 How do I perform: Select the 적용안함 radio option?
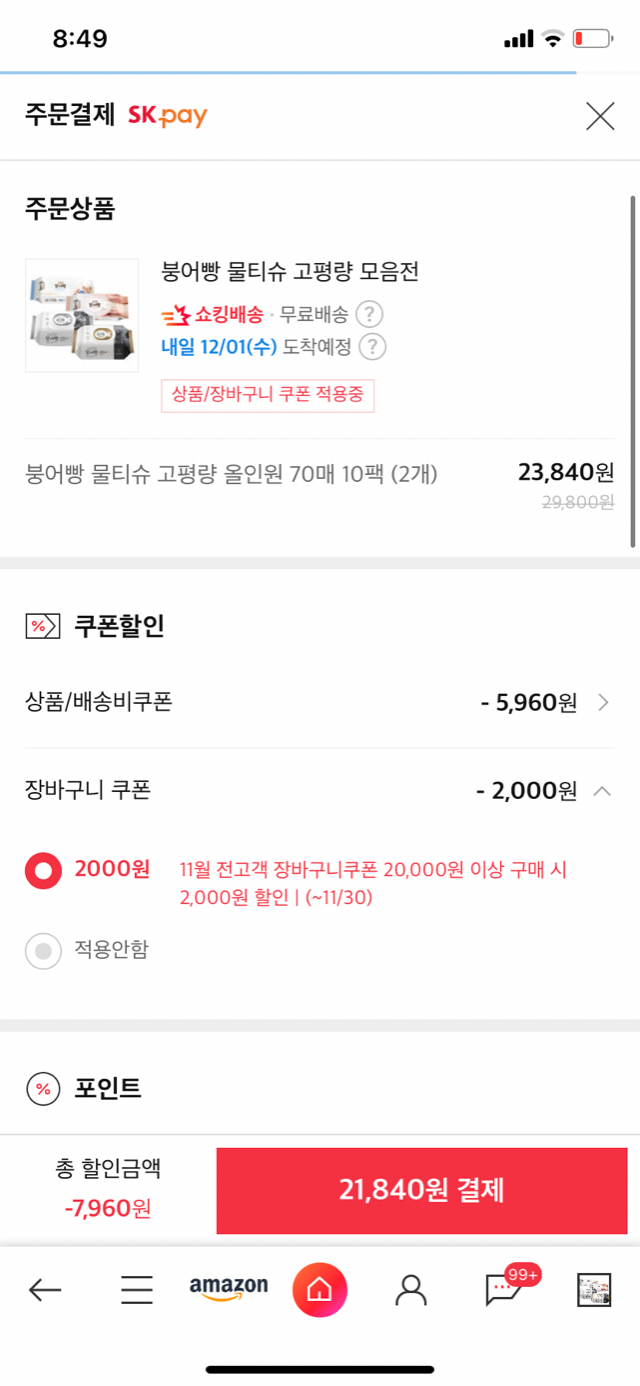point(43,951)
